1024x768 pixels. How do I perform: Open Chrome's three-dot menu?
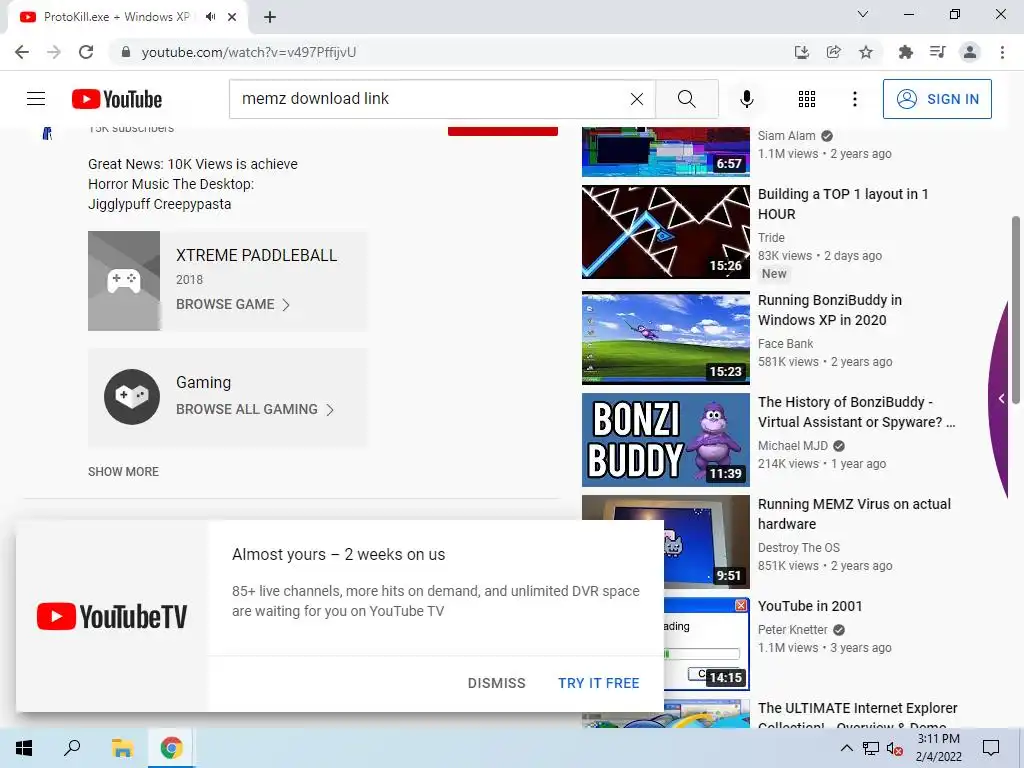point(1002,52)
